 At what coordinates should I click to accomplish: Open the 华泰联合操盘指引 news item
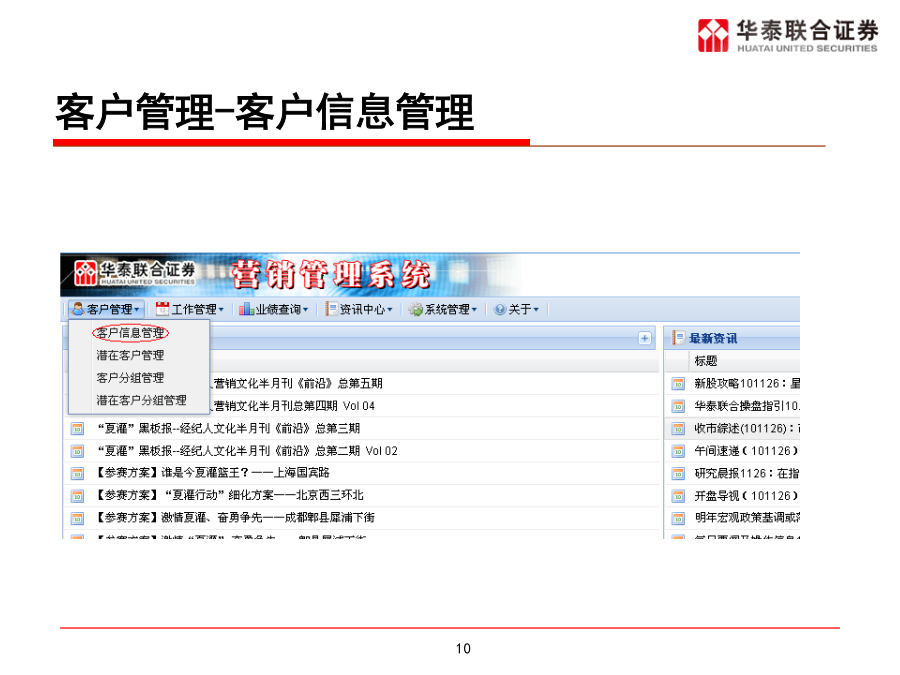click(x=747, y=406)
